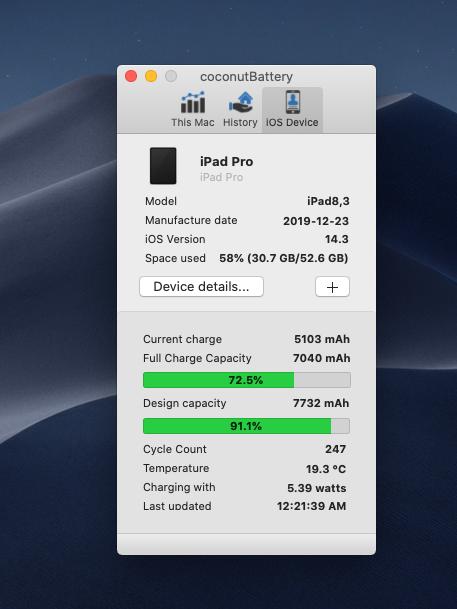Click the gray iPad Pro subtitle

point(221,177)
